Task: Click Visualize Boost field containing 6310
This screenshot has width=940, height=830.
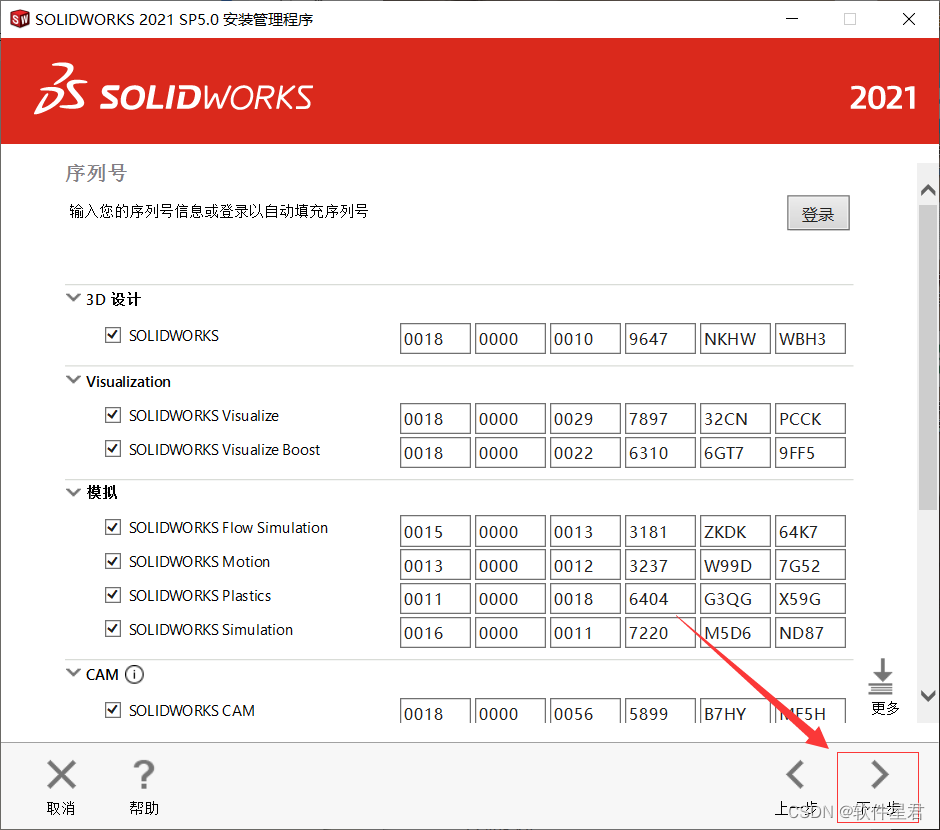Action: 660,452
